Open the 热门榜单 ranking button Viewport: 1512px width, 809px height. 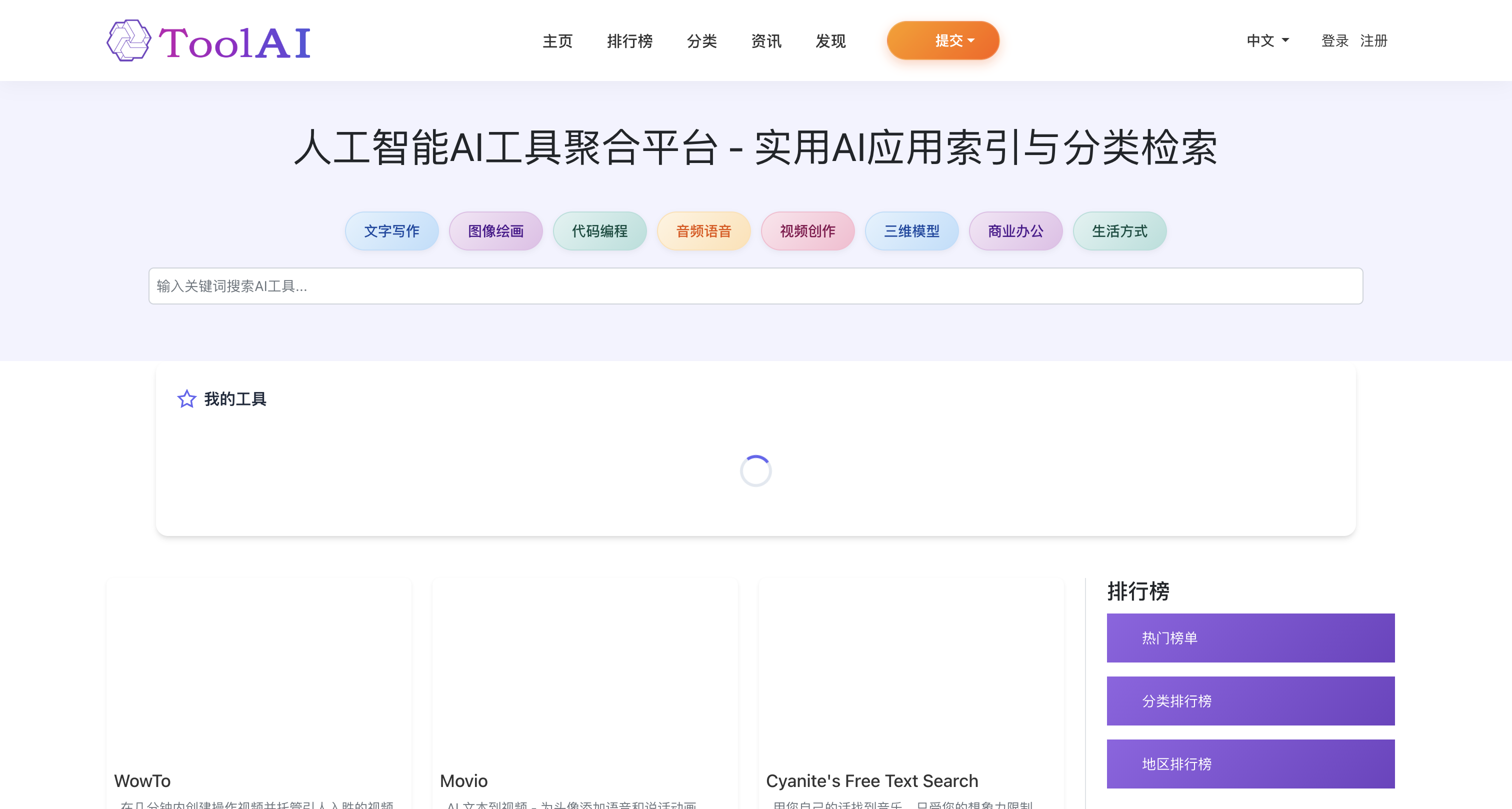click(x=1250, y=637)
